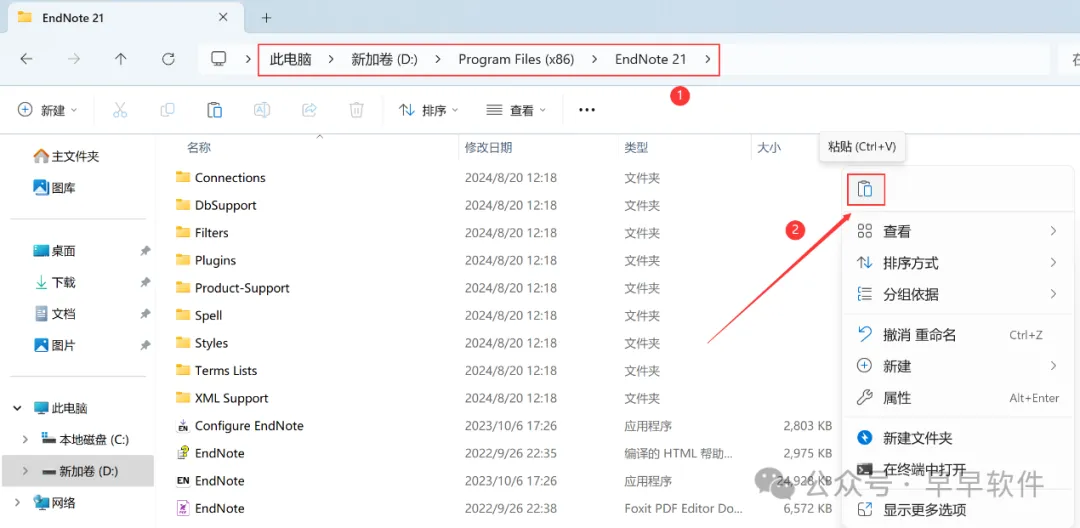
Task: Click Program Files (x86) breadcrumb
Action: coord(517,59)
